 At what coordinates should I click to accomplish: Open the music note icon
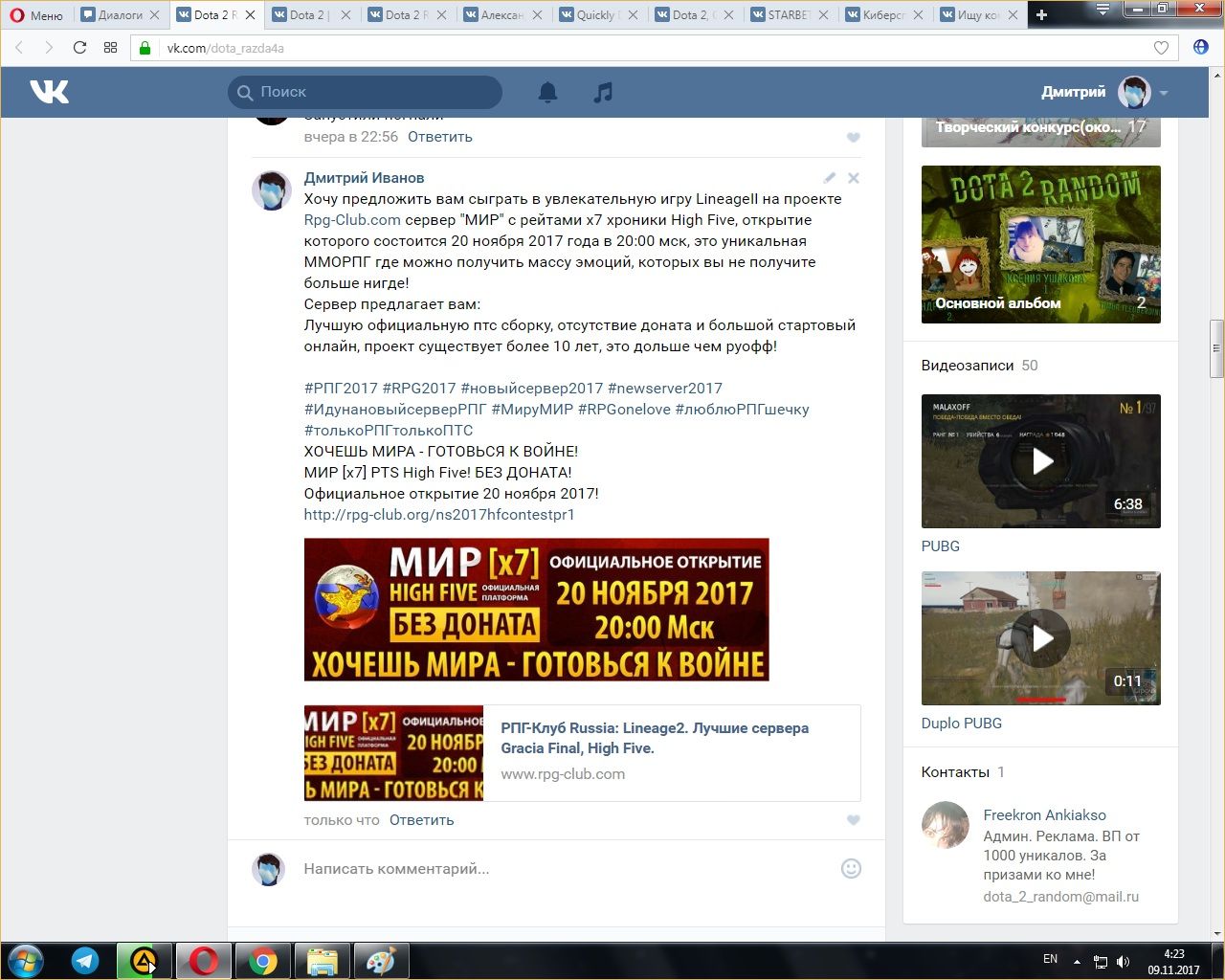point(603,92)
